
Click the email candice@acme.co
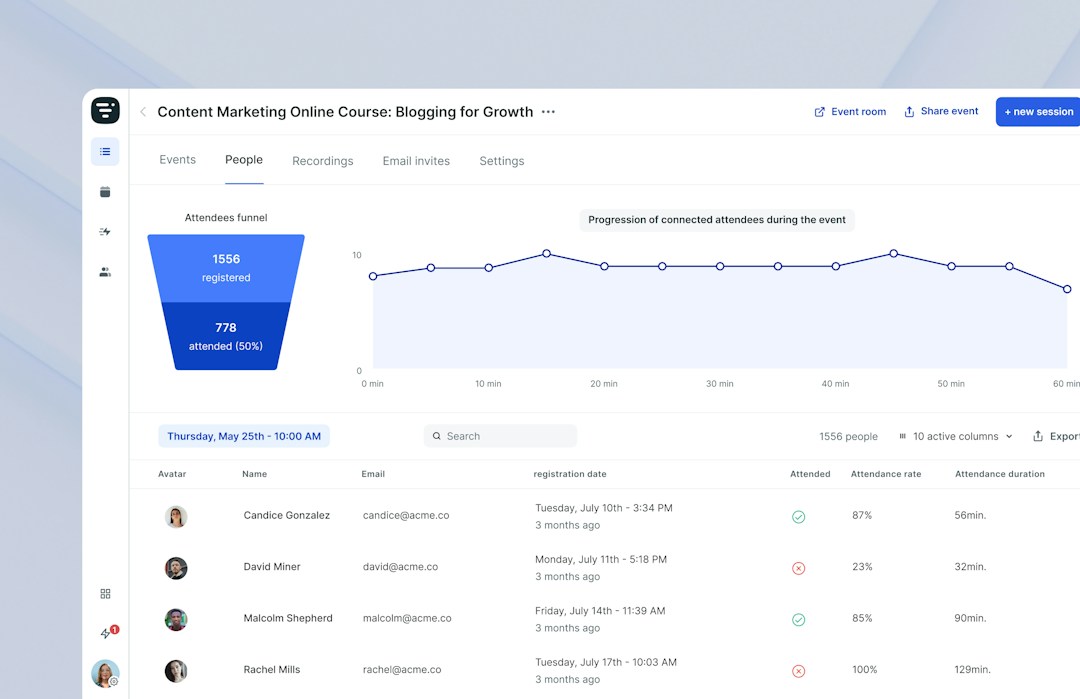pos(406,515)
